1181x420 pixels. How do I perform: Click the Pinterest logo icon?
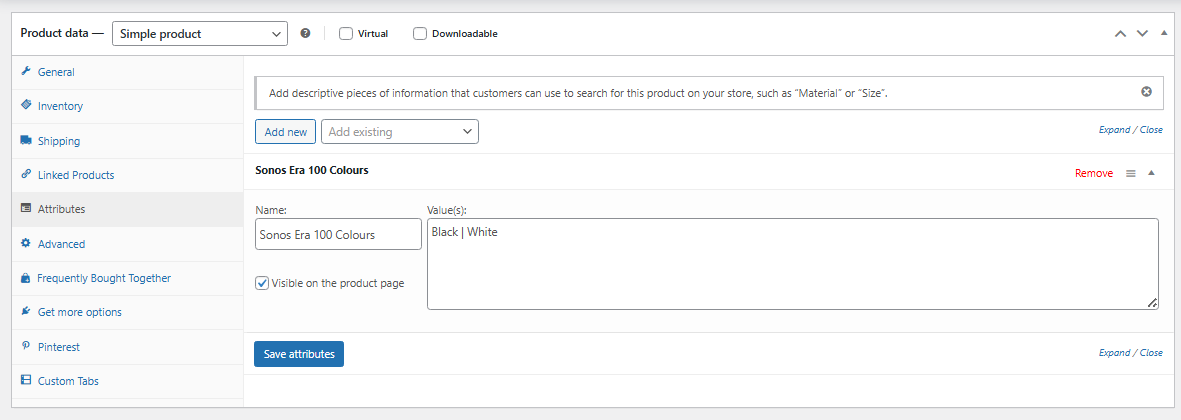click(x=26, y=346)
